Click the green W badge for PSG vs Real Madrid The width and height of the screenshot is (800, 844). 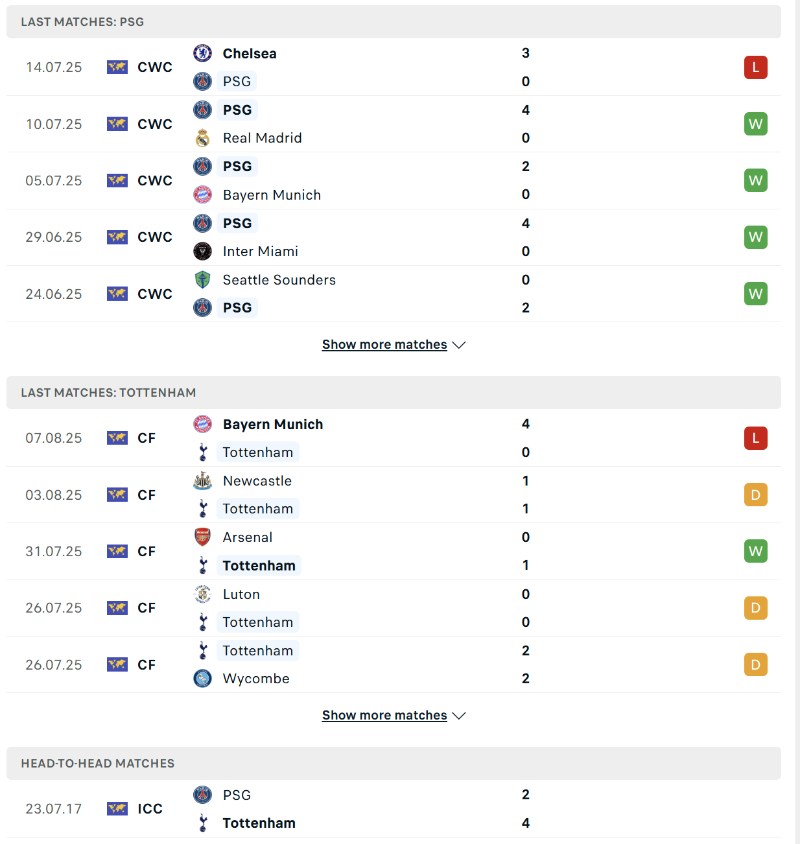point(755,124)
